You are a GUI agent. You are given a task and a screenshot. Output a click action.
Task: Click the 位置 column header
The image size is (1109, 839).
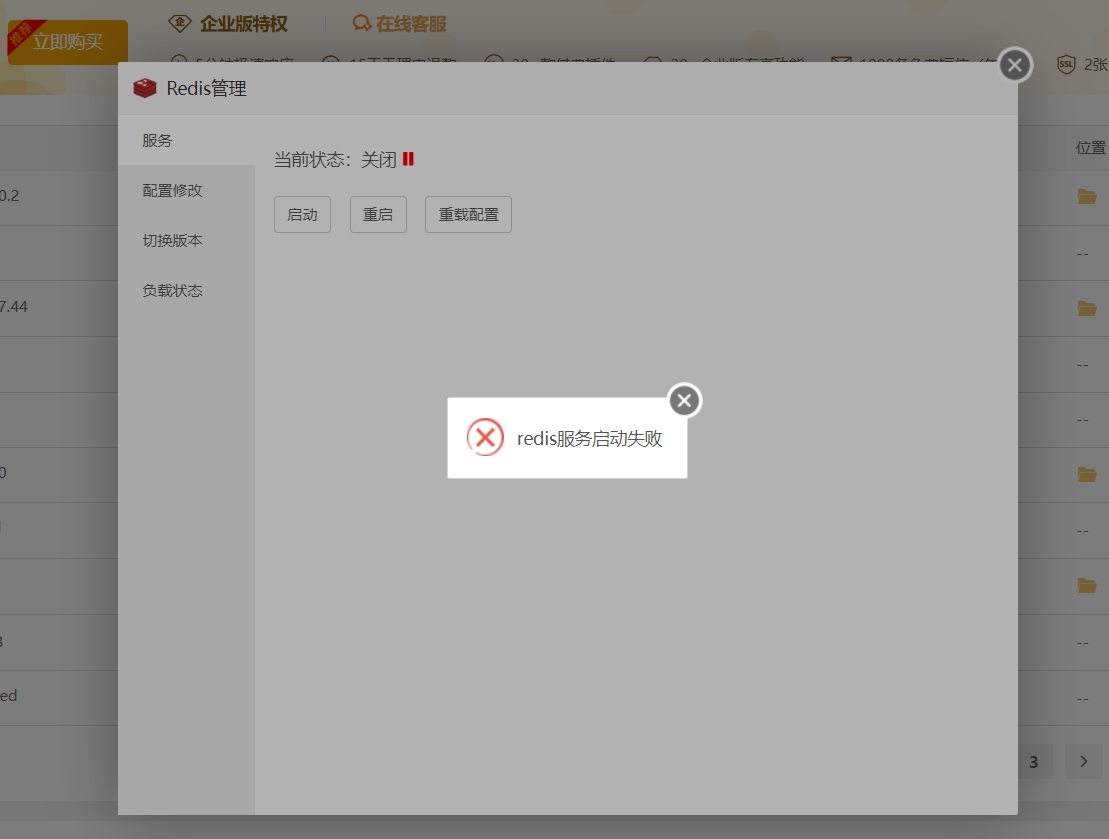tap(1091, 148)
